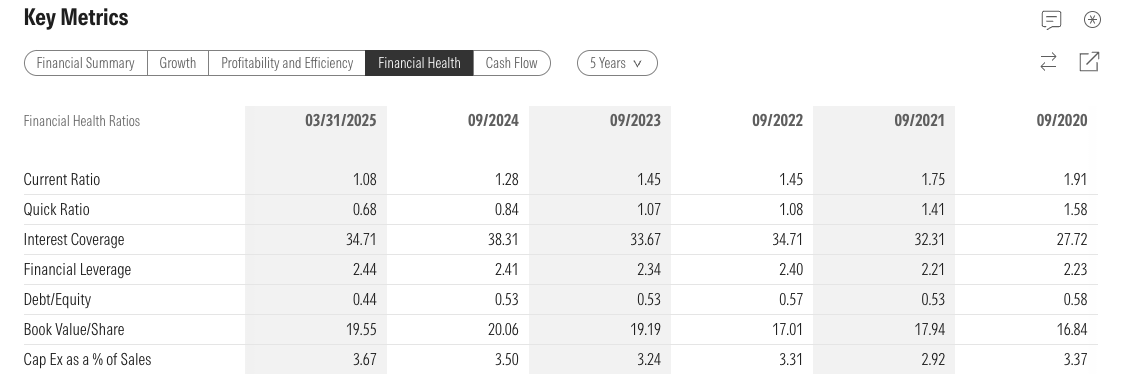This screenshot has height=389, width=1123.
Task: Select the Quick Ratio row label
Action: pyautogui.click(x=57, y=209)
